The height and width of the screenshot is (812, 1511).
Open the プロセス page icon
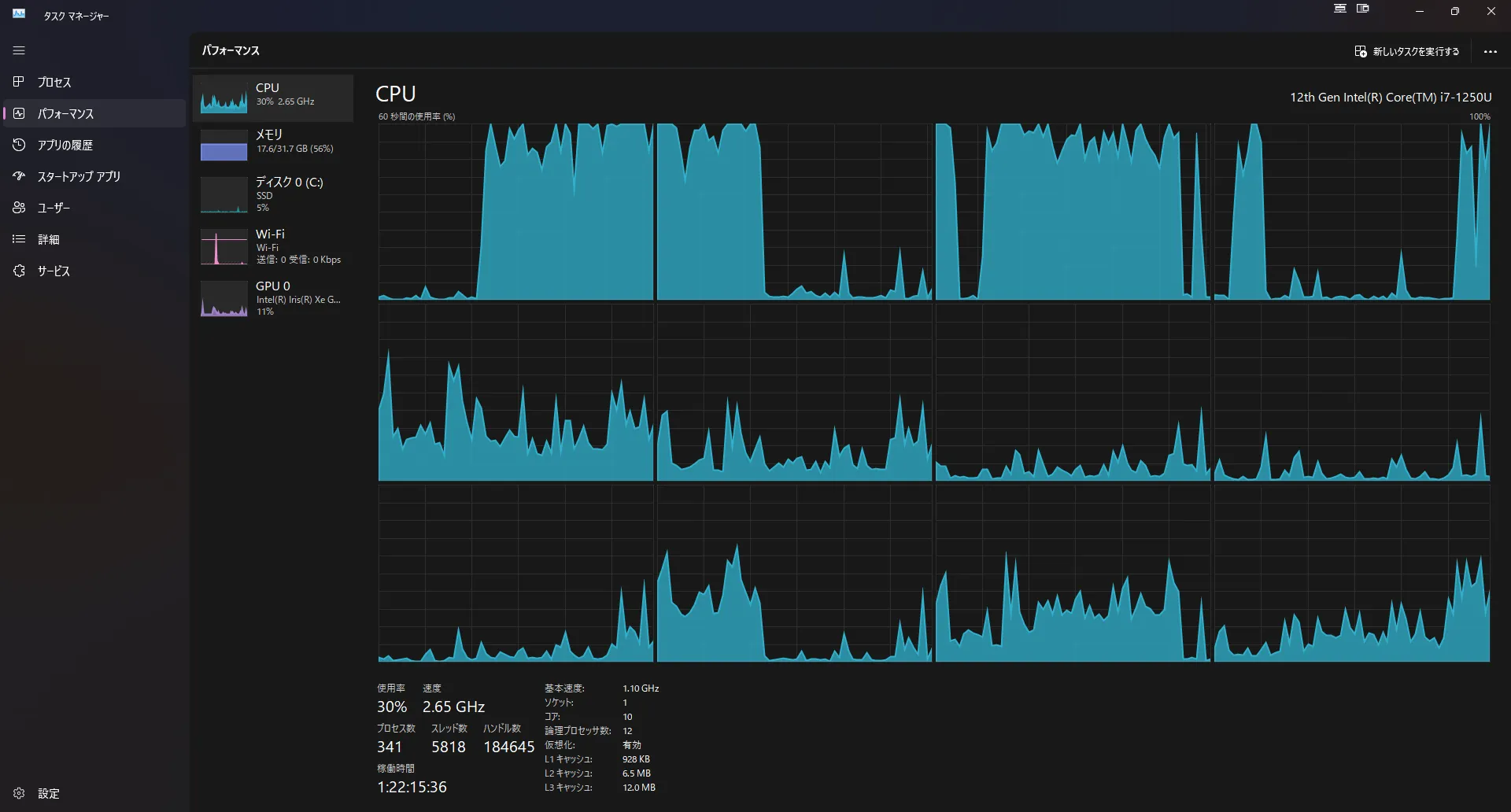coord(19,82)
